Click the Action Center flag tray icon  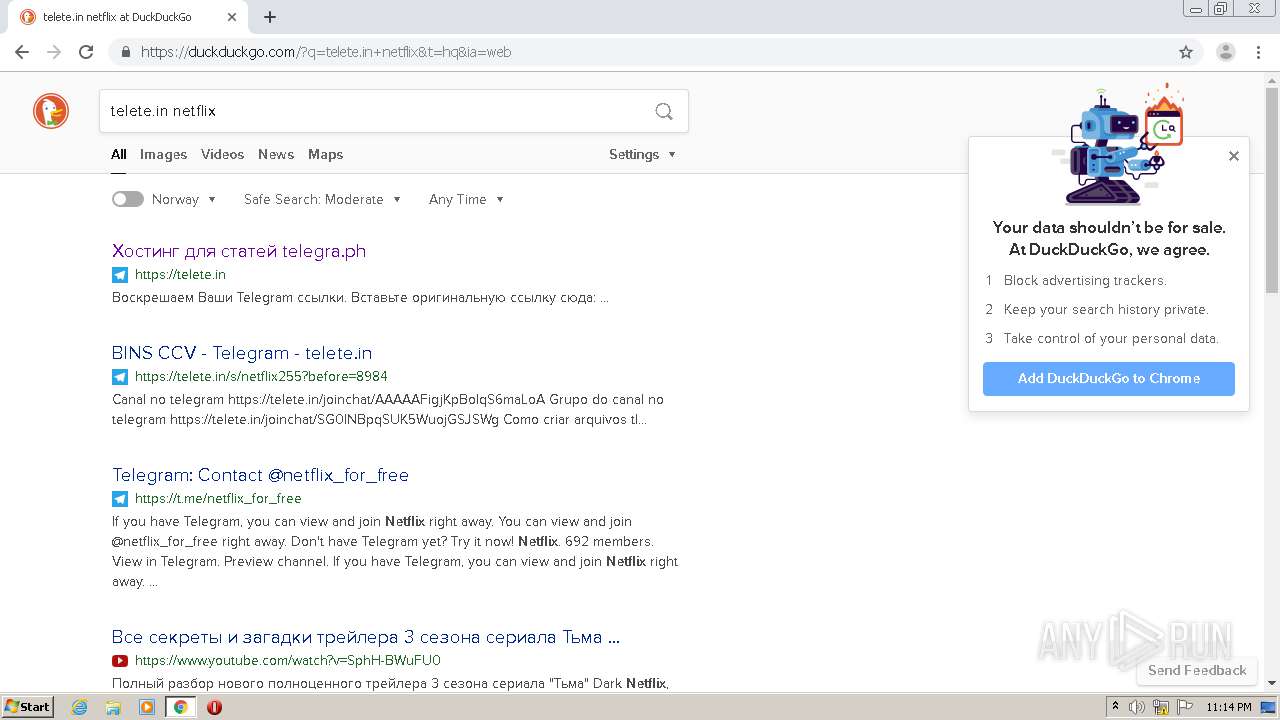click(1185, 707)
